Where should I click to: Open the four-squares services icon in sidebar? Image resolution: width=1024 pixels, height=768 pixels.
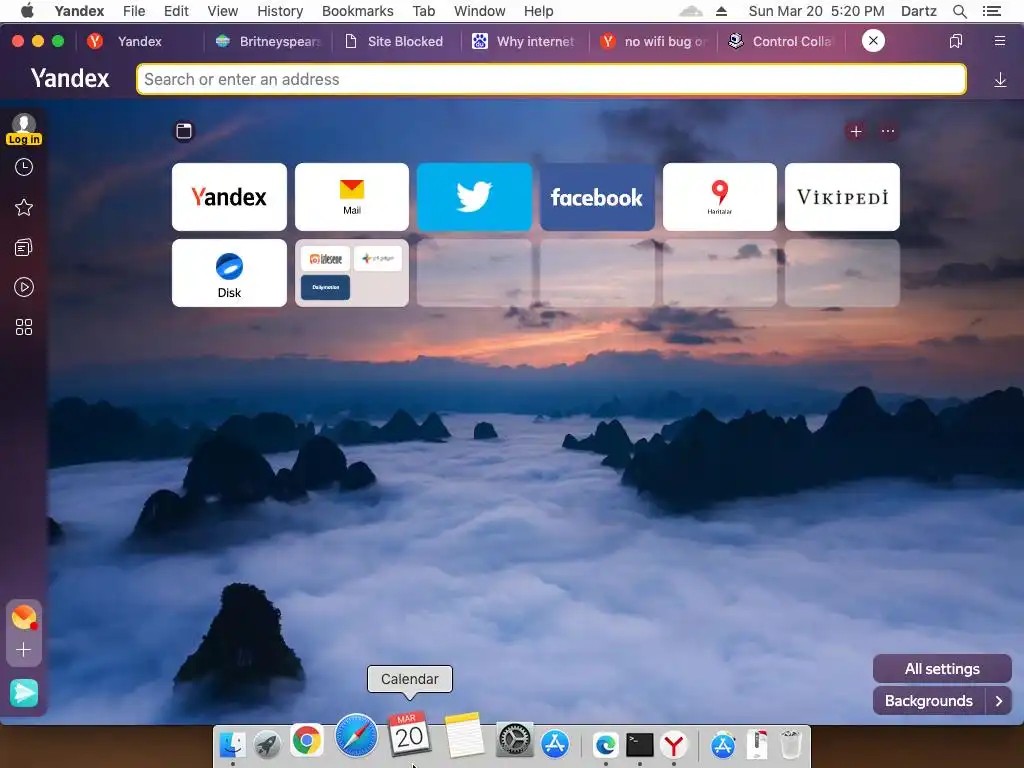click(24, 327)
